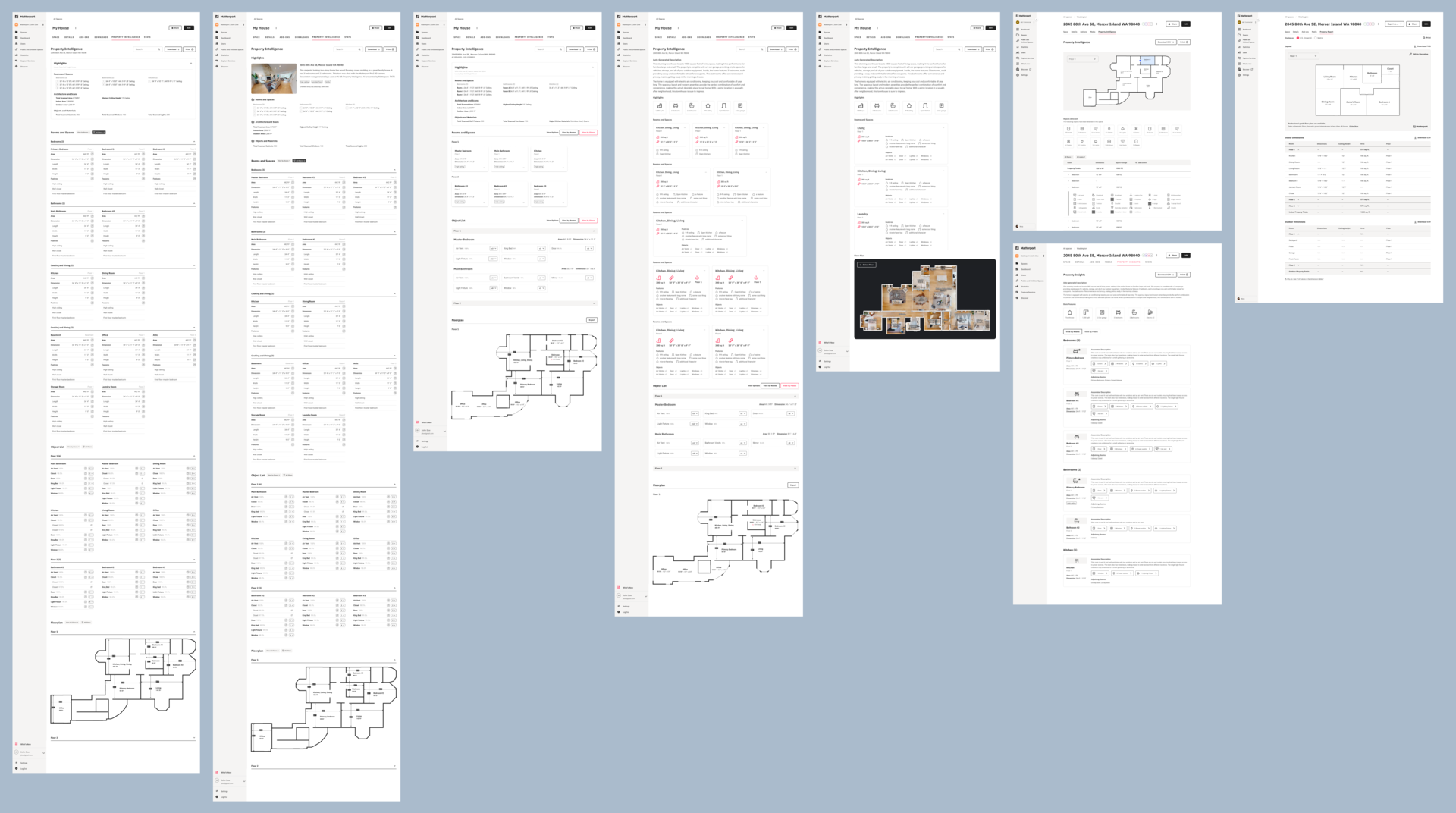The image size is (1456, 813).
Task: Click the garage icon in the Highlights row above the 3D floor plan
Action: tap(941, 106)
